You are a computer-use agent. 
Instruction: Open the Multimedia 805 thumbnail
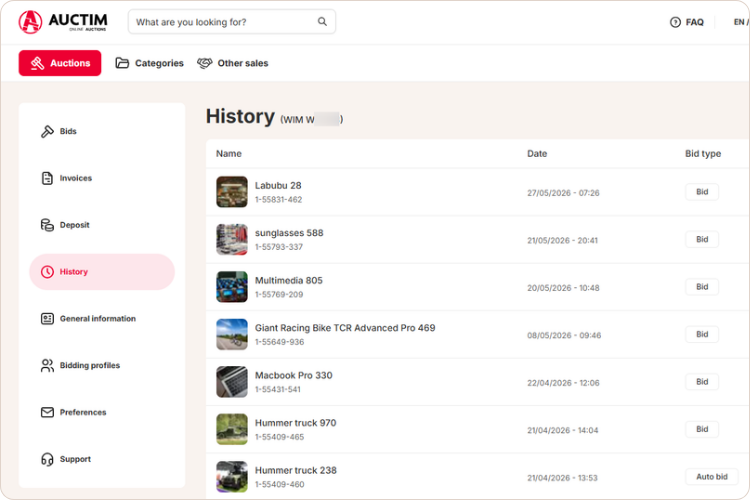pyautogui.click(x=232, y=287)
